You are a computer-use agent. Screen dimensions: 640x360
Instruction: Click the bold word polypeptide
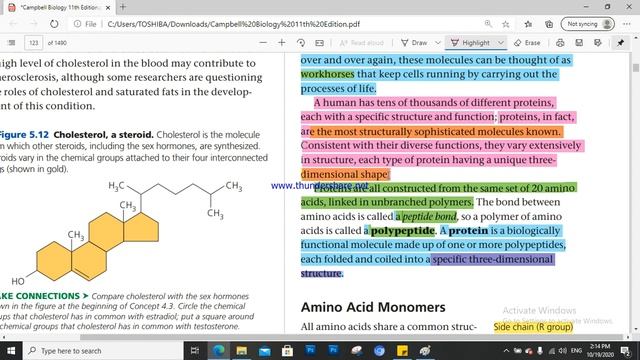coord(402,231)
